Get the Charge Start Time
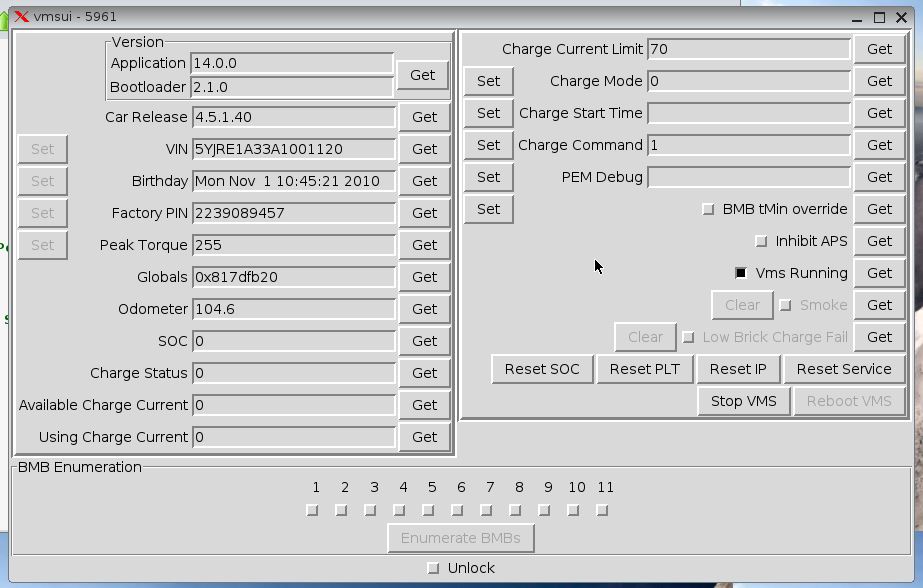This screenshot has width=923, height=588. 879,113
